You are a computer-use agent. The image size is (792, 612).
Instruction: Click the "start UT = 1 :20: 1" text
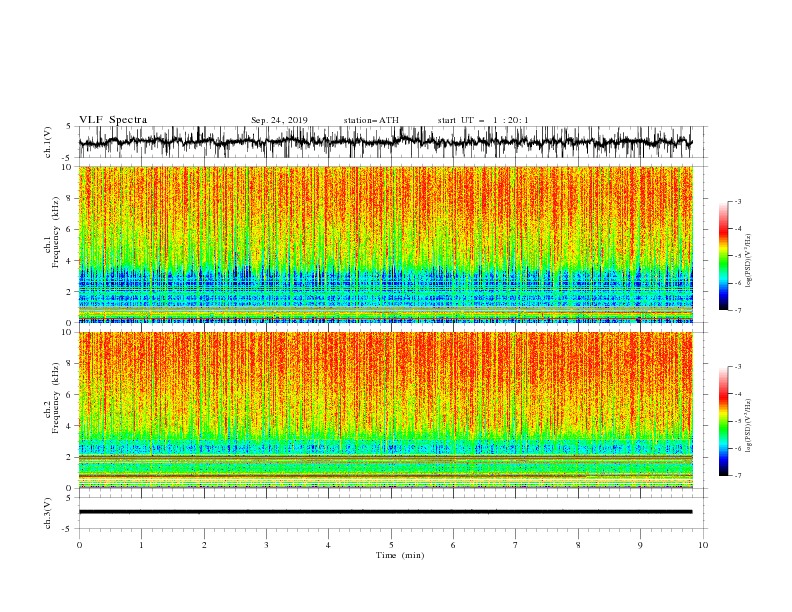[x=483, y=120]
